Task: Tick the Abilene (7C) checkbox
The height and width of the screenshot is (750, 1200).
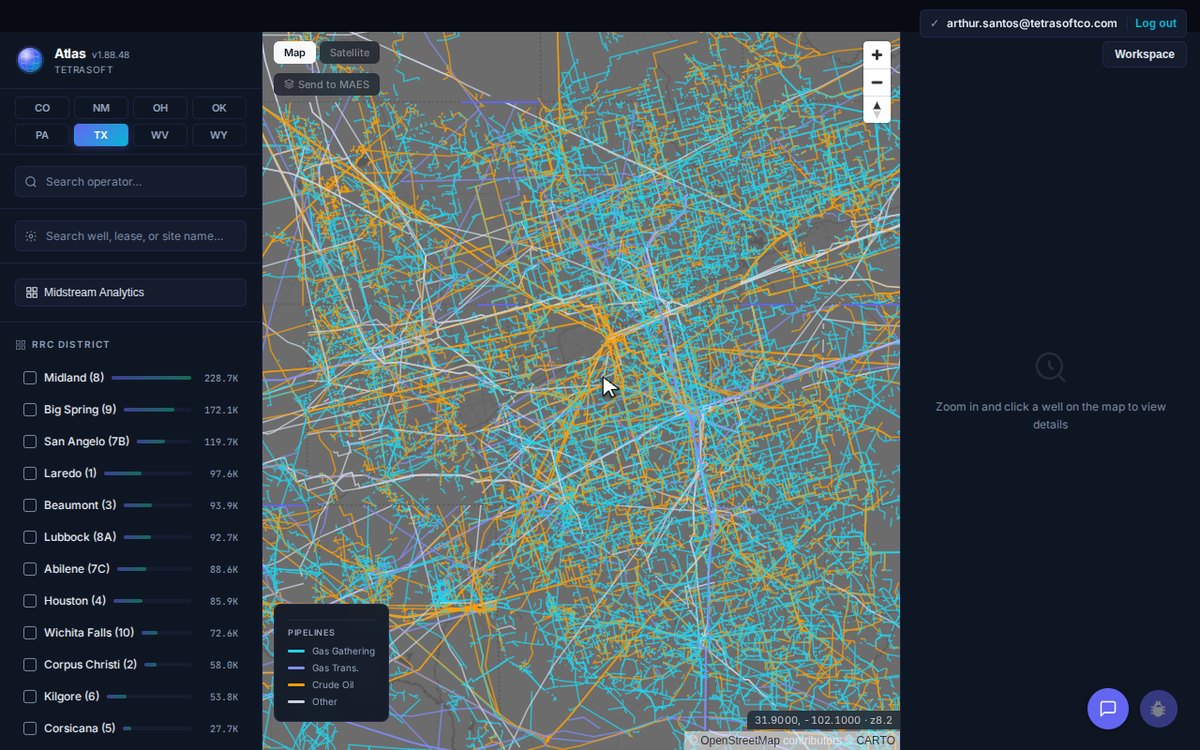Action: pos(30,570)
